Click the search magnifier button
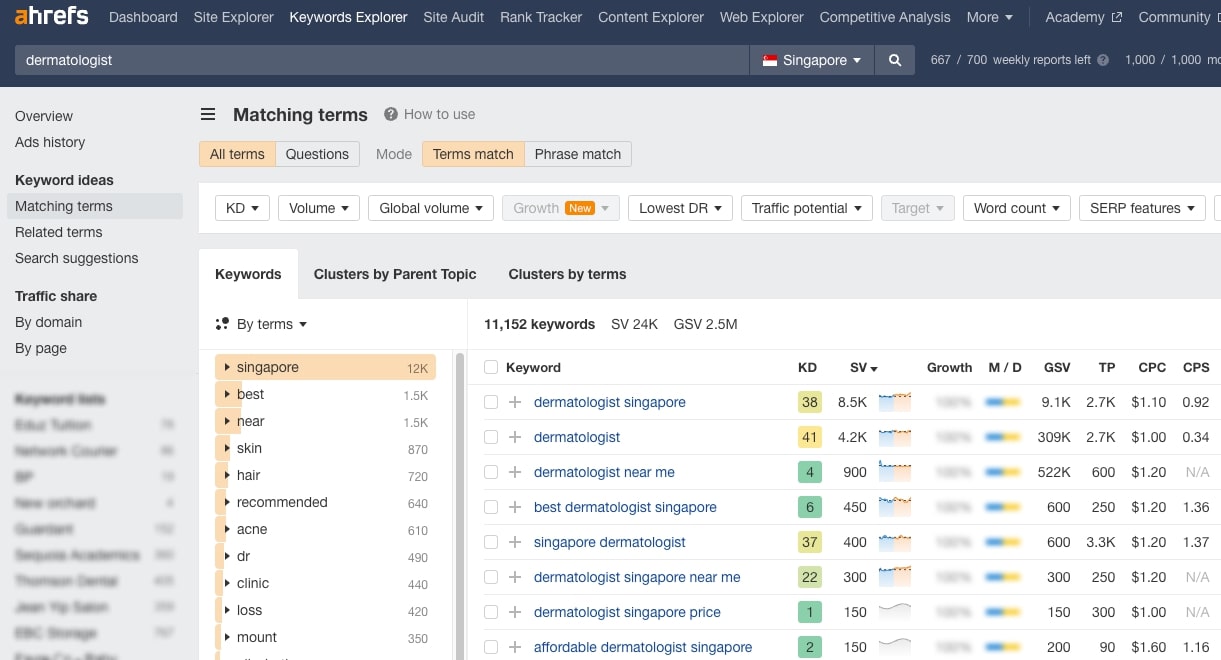The image size is (1221, 660). [x=895, y=60]
